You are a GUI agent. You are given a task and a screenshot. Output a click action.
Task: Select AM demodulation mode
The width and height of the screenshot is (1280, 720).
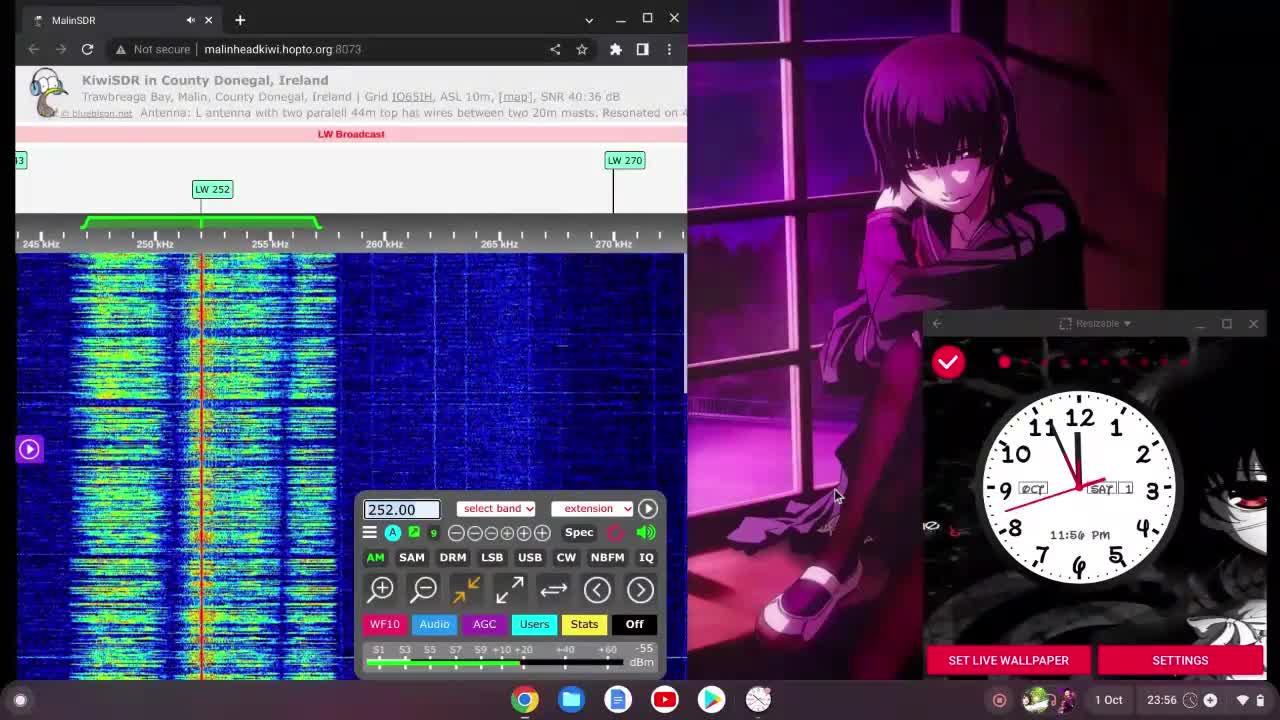pyautogui.click(x=375, y=558)
